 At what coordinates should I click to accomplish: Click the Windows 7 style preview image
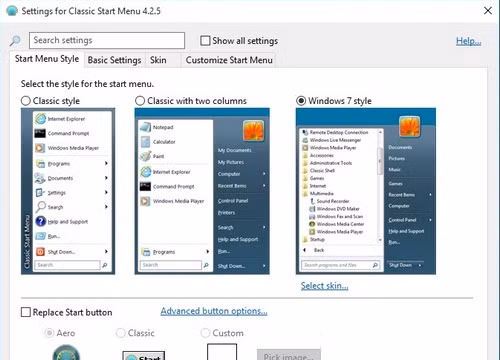(366, 191)
